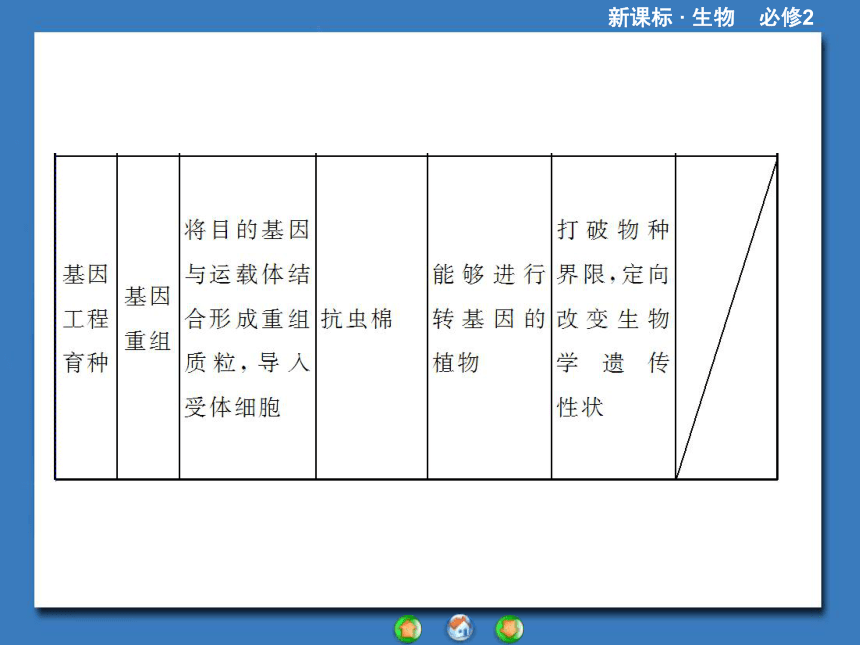This screenshot has width=860, height=645.
Task: Click the green down-arrow next slide icon
Action: (x=510, y=629)
